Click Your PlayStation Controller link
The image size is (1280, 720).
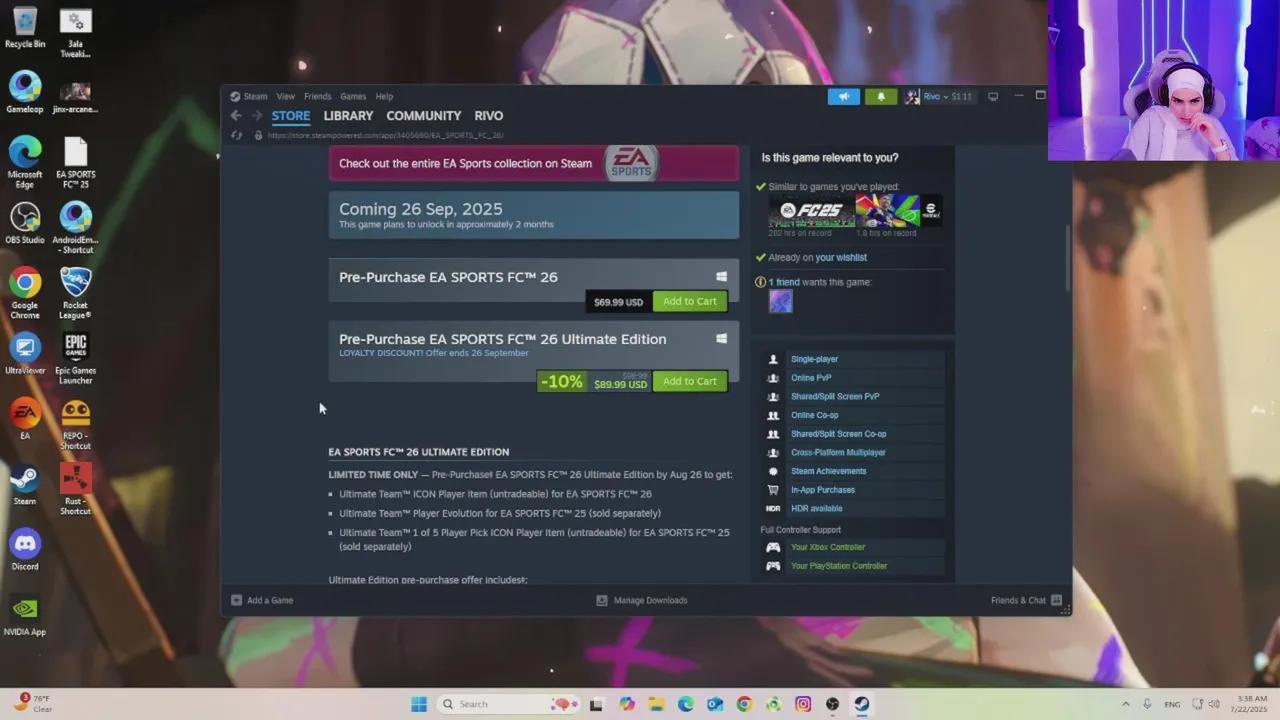839,566
